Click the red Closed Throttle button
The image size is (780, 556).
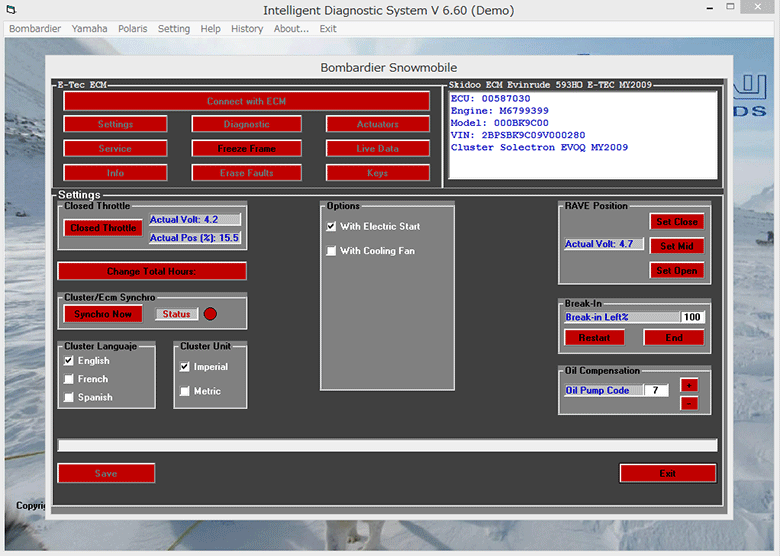tap(103, 228)
